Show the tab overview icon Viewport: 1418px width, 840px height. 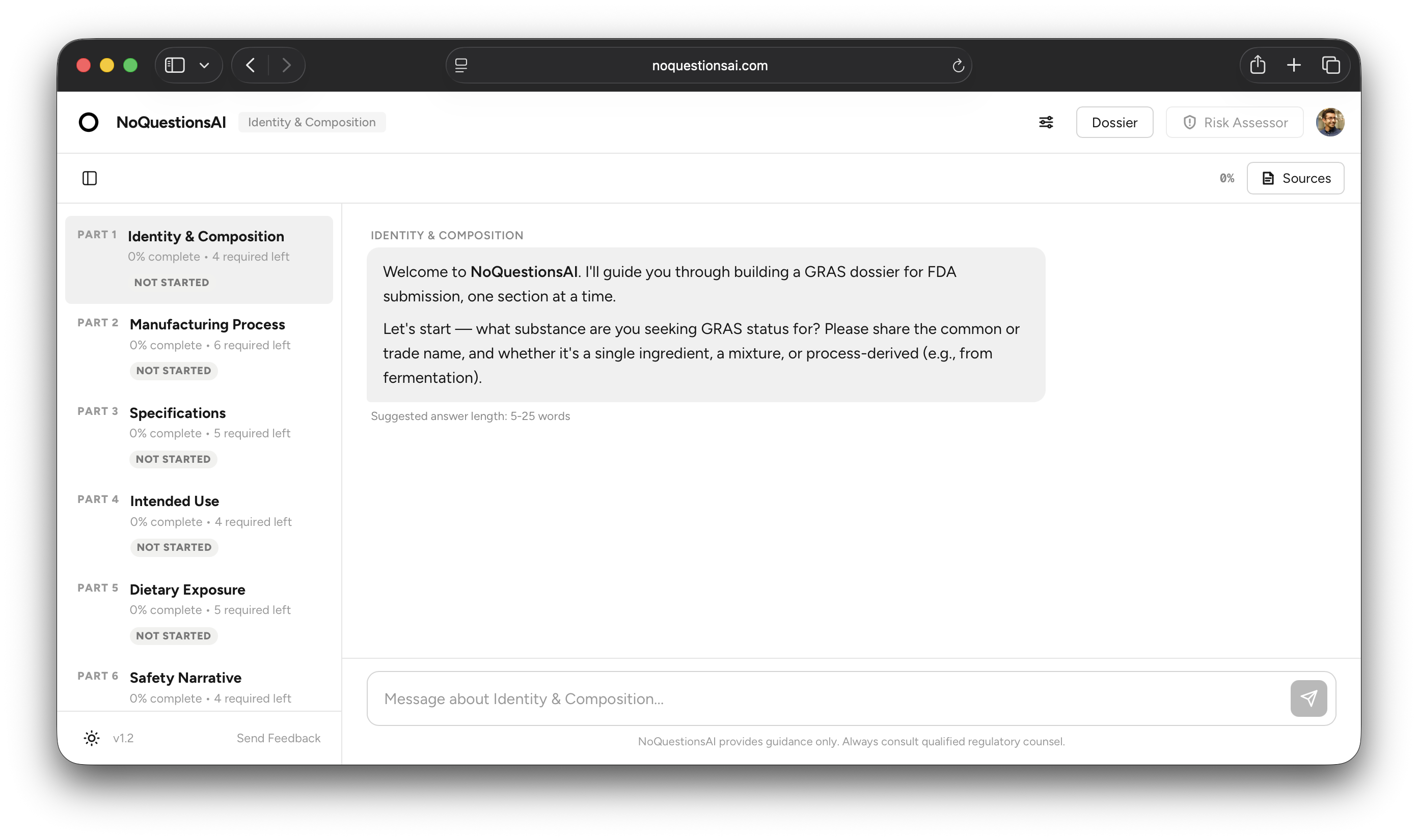tap(1330, 65)
